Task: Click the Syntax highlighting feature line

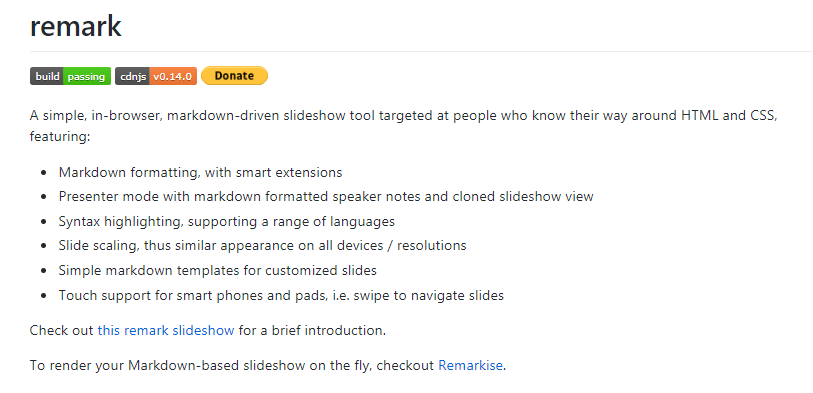Action: pyautogui.click(x=227, y=221)
